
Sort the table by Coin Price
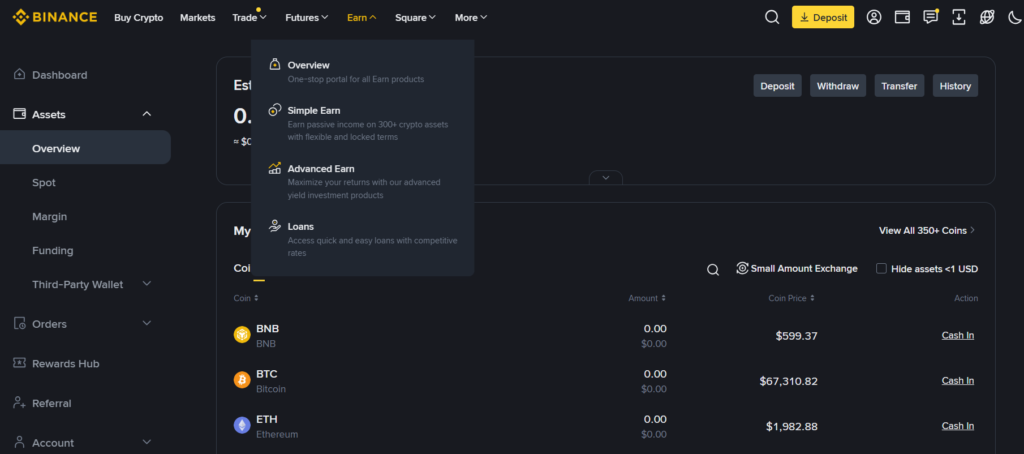tap(791, 298)
